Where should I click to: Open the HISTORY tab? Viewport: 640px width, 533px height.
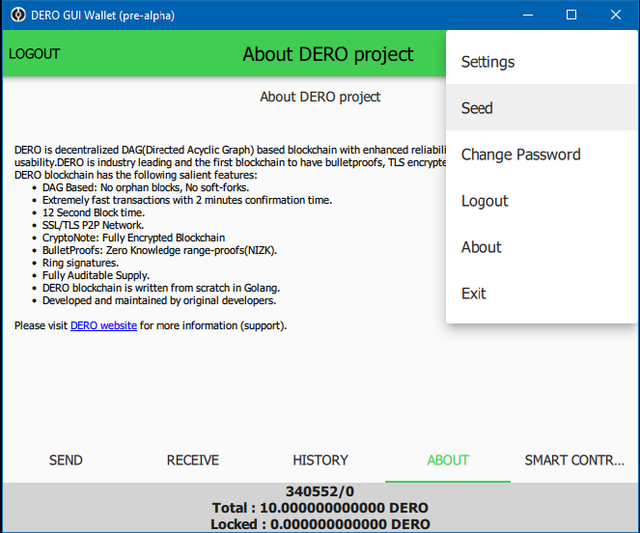point(320,460)
